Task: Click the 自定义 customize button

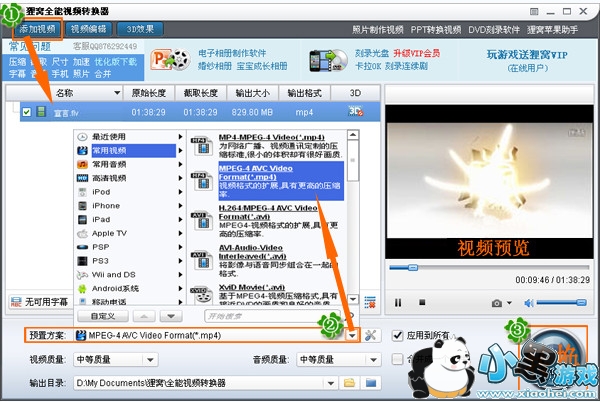Action: click(x=103, y=316)
